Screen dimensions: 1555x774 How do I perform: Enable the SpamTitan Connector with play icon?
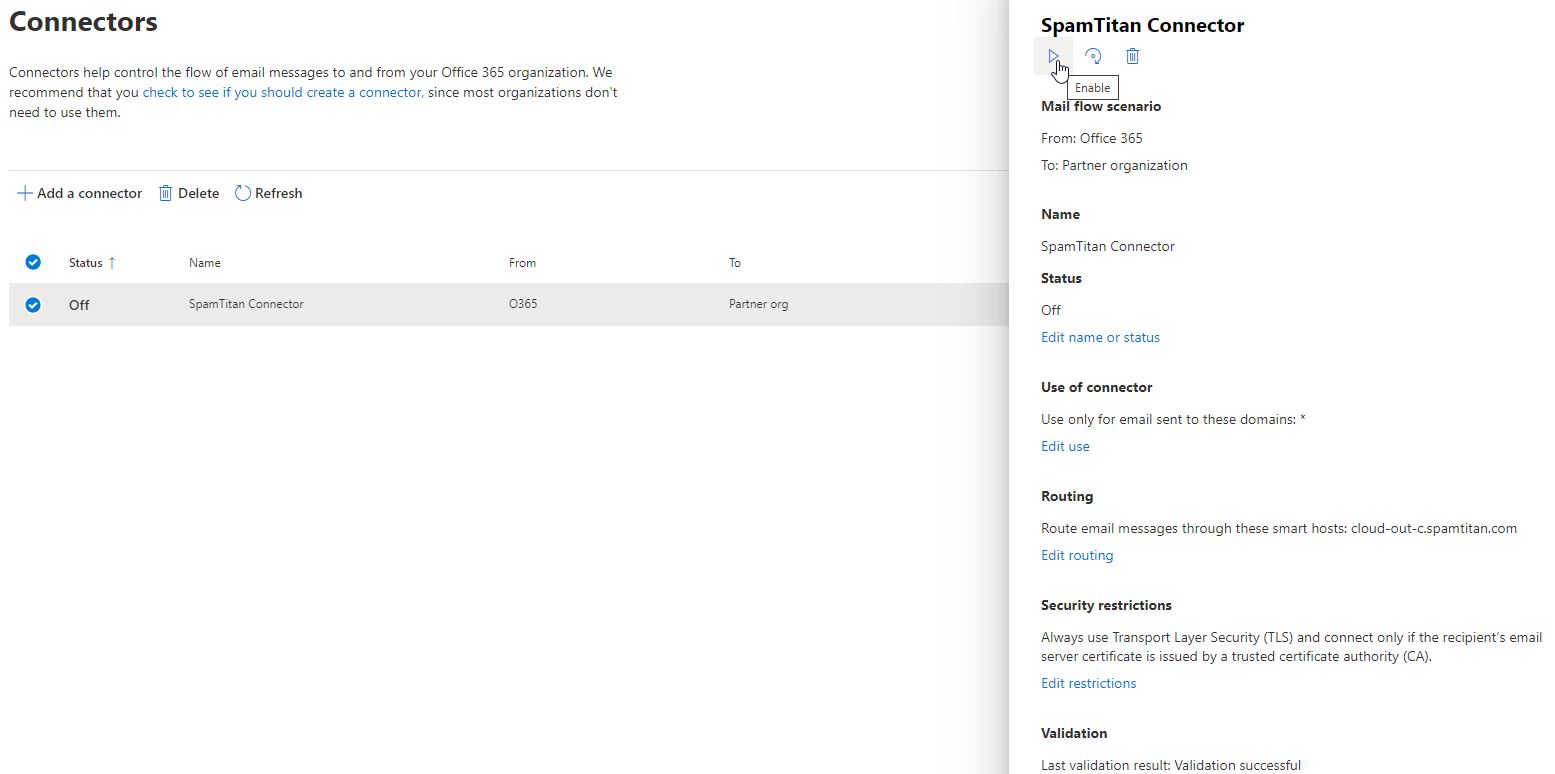tap(1053, 56)
